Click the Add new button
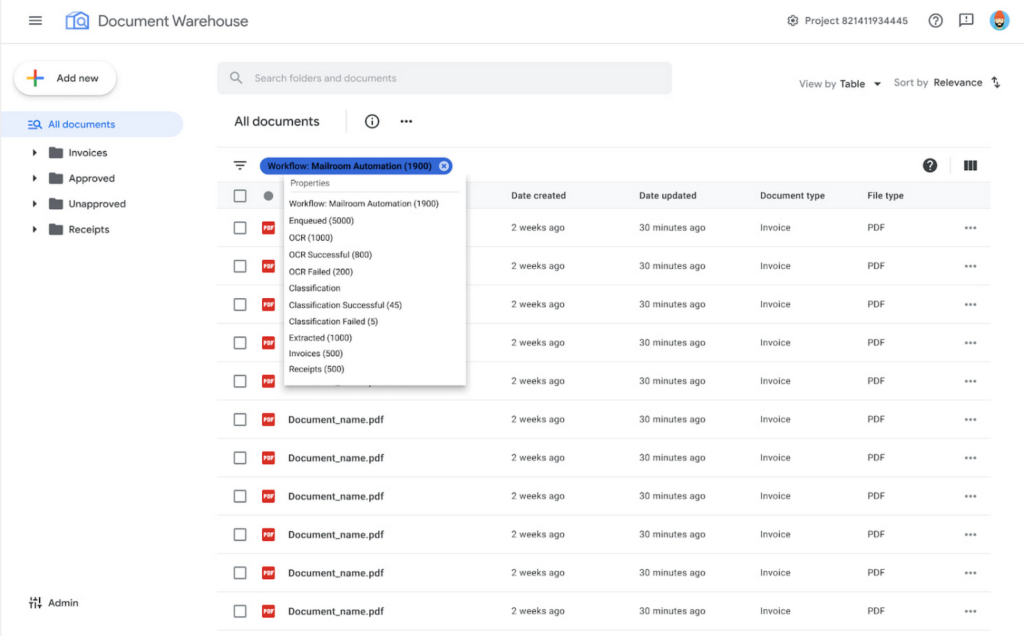1024x636 pixels. click(64, 77)
